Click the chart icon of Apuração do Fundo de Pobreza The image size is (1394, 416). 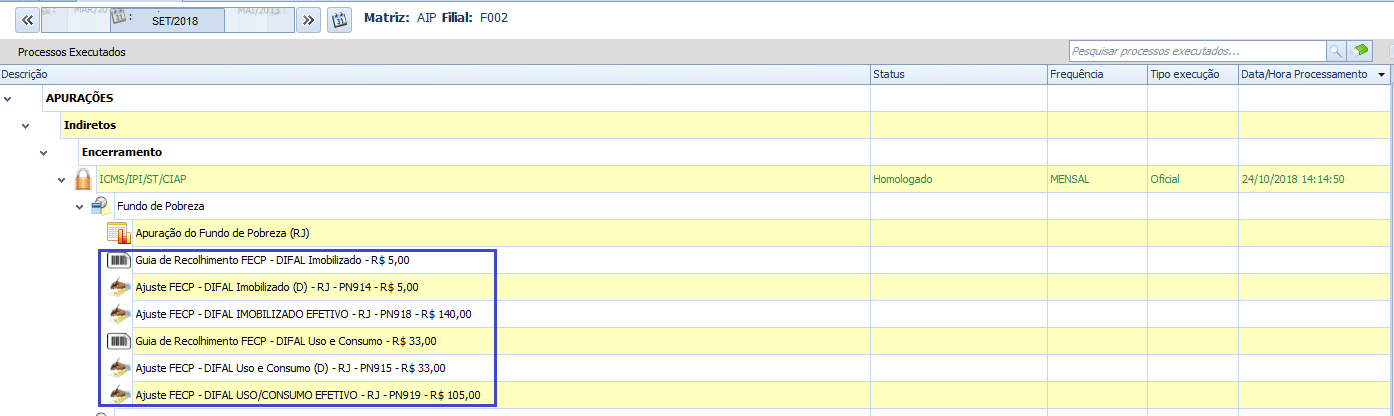(x=119, y=233)
